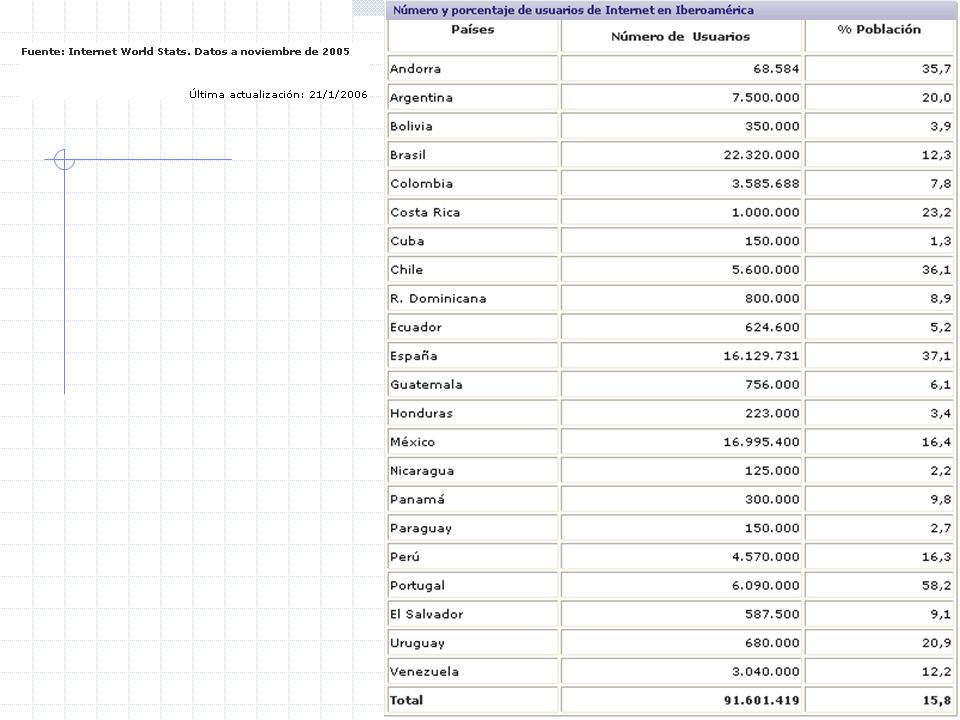Select user count 350.000 for Bolivia
This screenshot has height=720, width=960.
772,126
